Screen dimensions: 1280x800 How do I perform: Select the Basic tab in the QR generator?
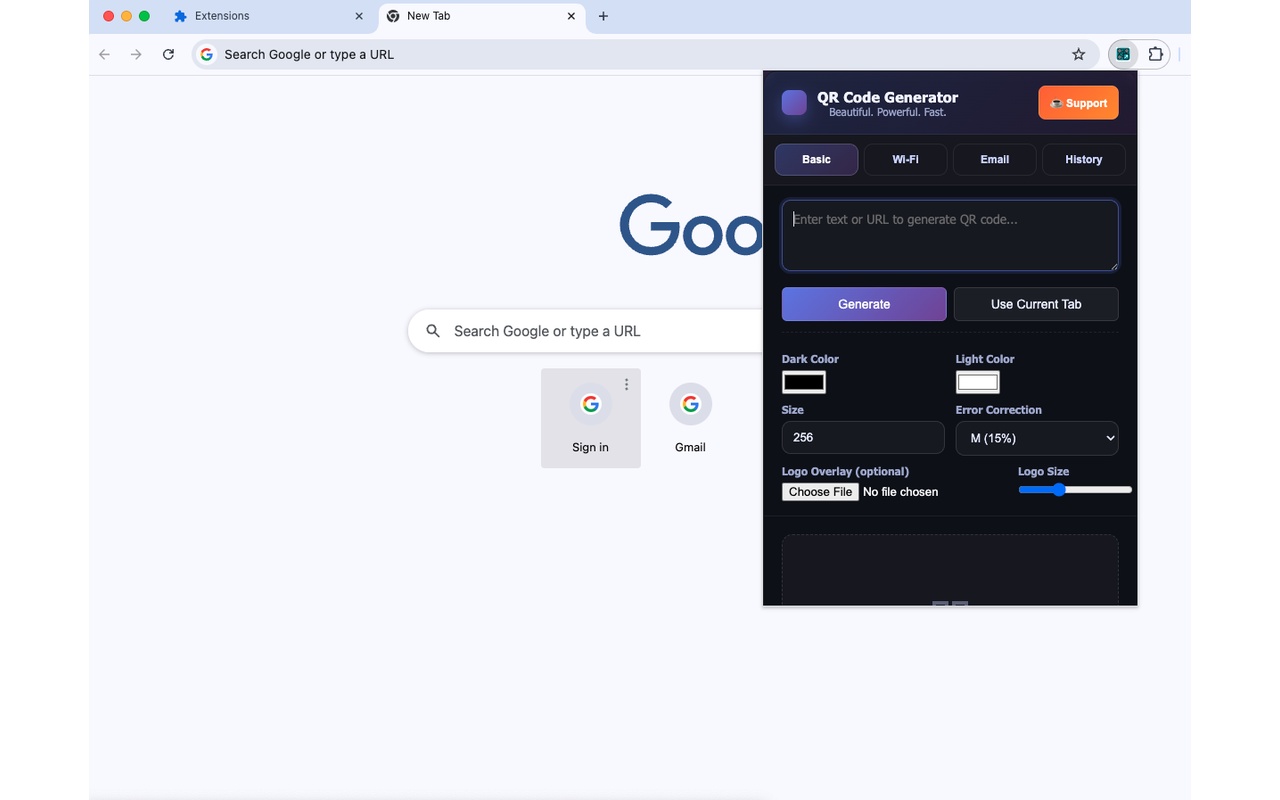[816, 159]
